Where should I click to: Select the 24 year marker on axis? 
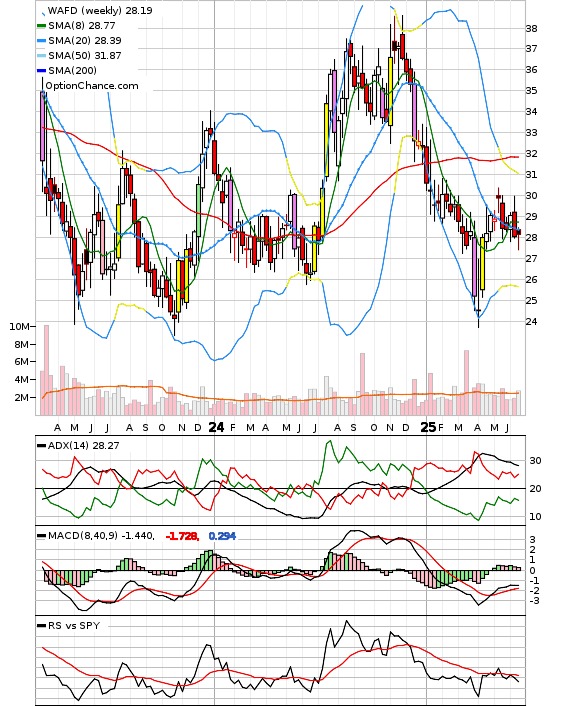(216, 427)
